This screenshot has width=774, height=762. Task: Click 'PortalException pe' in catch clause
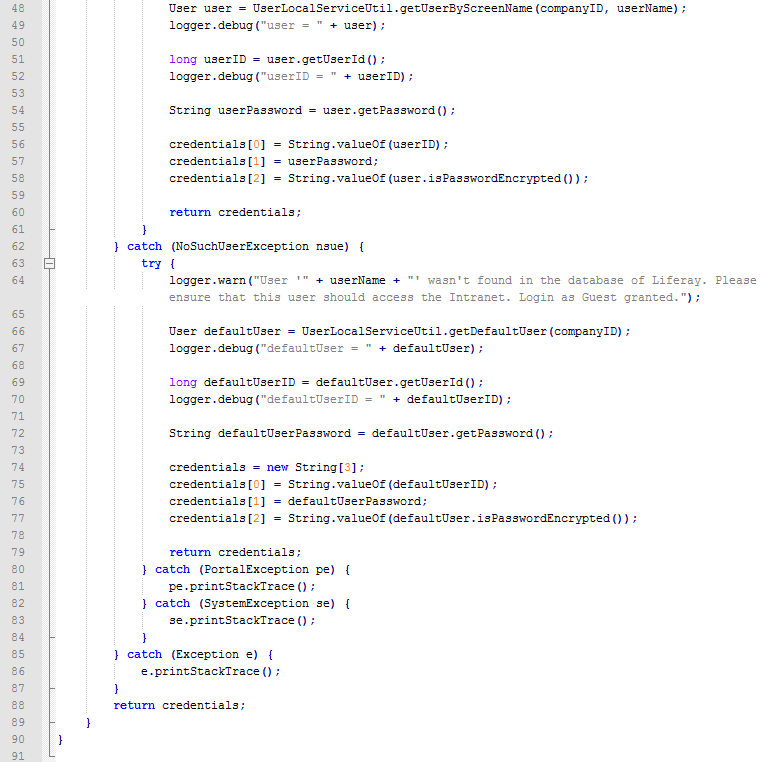tap(269, 570)
